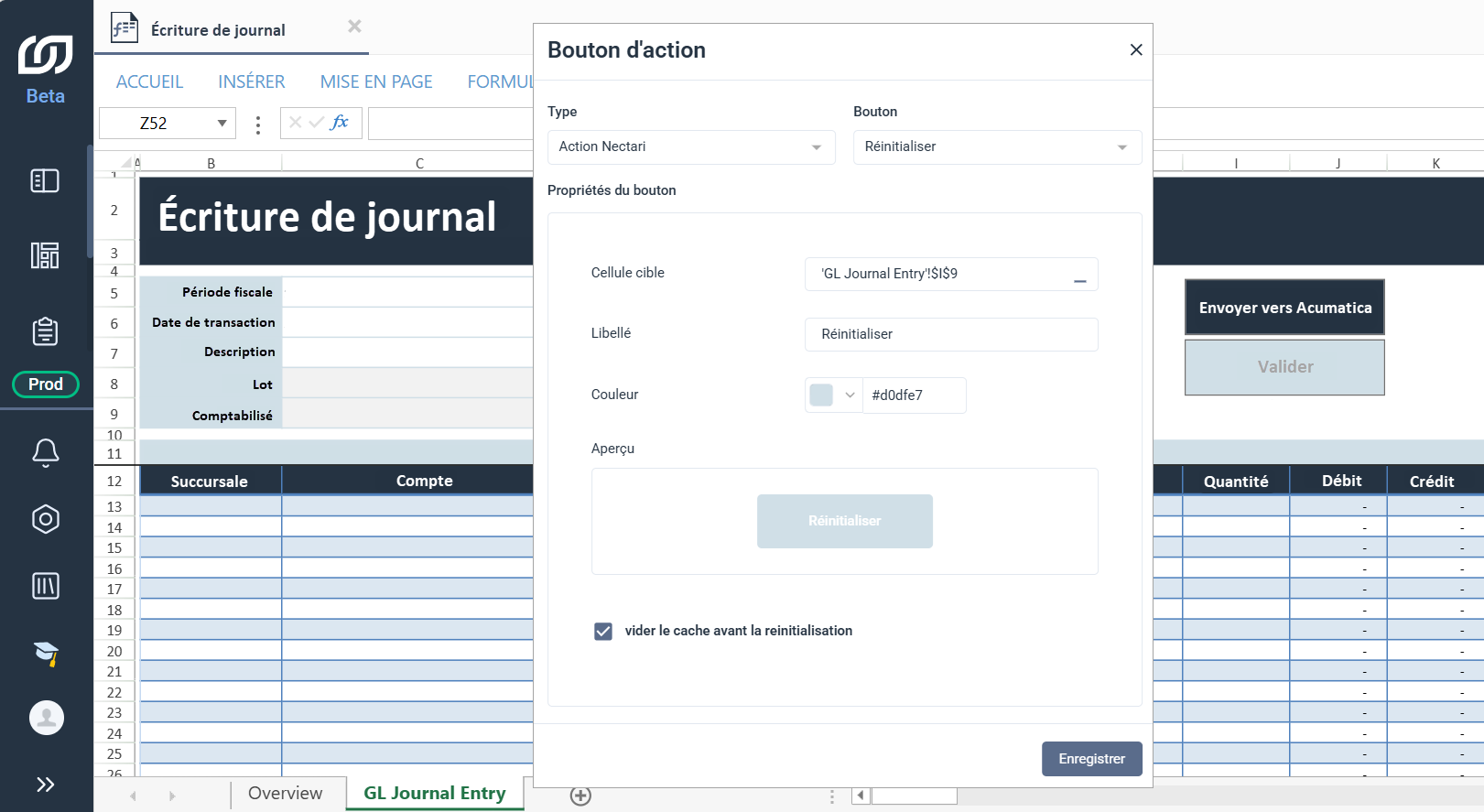Open the formula bar three-dot options
This screenshot has height=812, width=1484.
pos(258,125)
